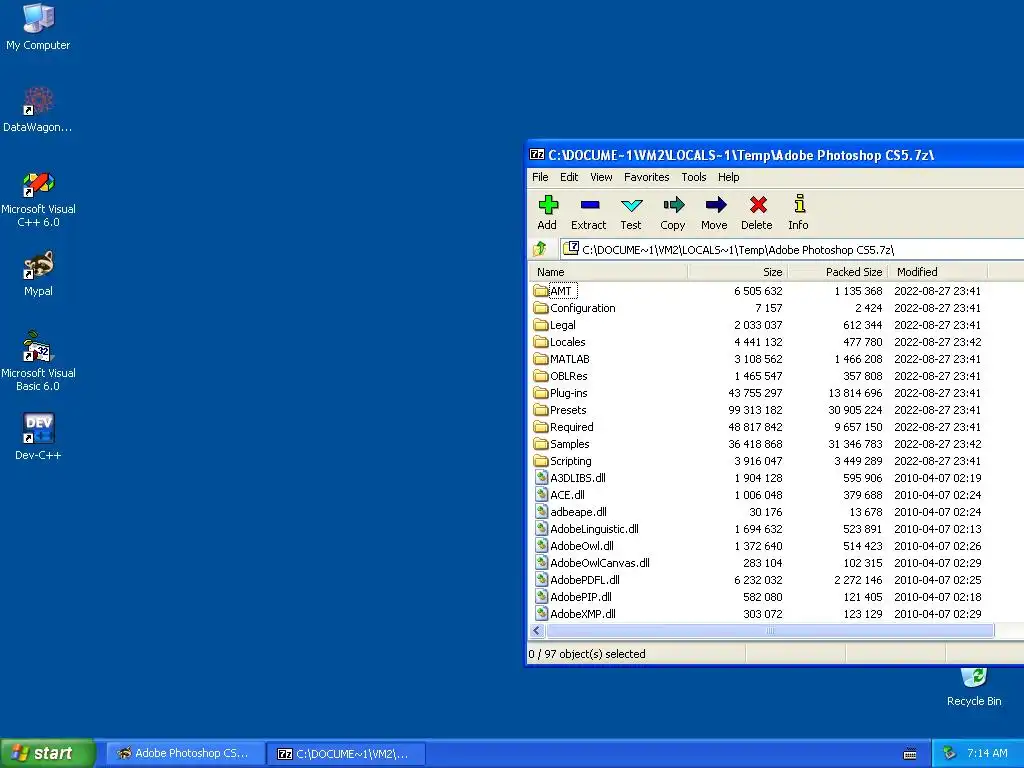Select the Required folder name
Image resolution: width=1024 pixels, height=768 pixels.
(571, 426)
